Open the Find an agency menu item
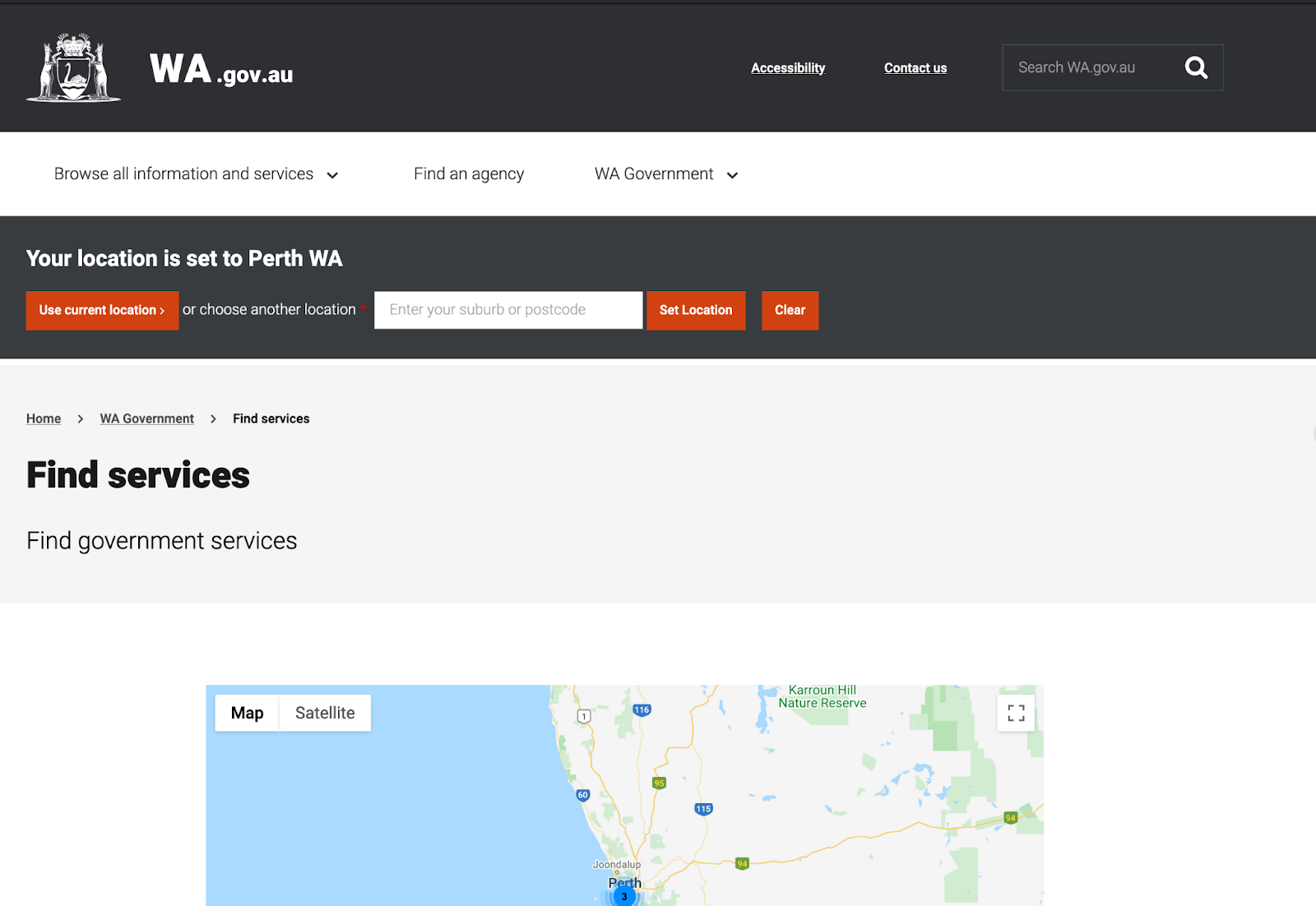The height and width of the screenshot is (906, 1316). coord(469,174)
